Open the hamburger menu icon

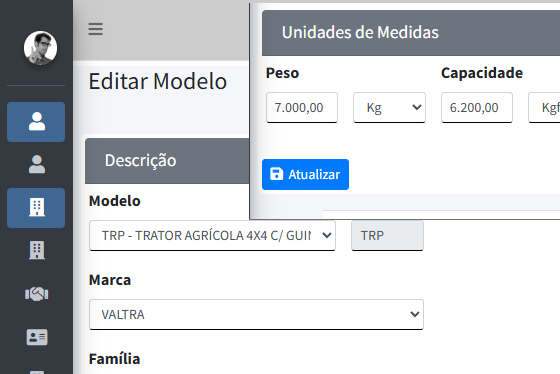point(96,29)
